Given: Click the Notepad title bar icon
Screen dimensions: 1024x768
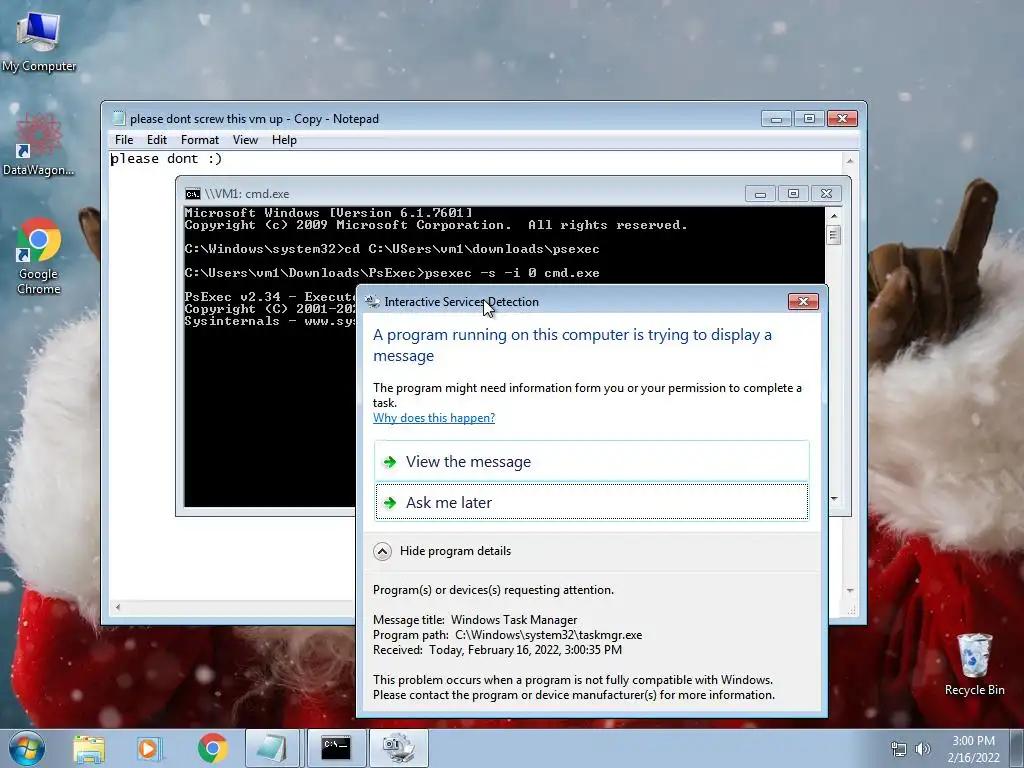Looking at the screenshot, I should click(118, 118).
